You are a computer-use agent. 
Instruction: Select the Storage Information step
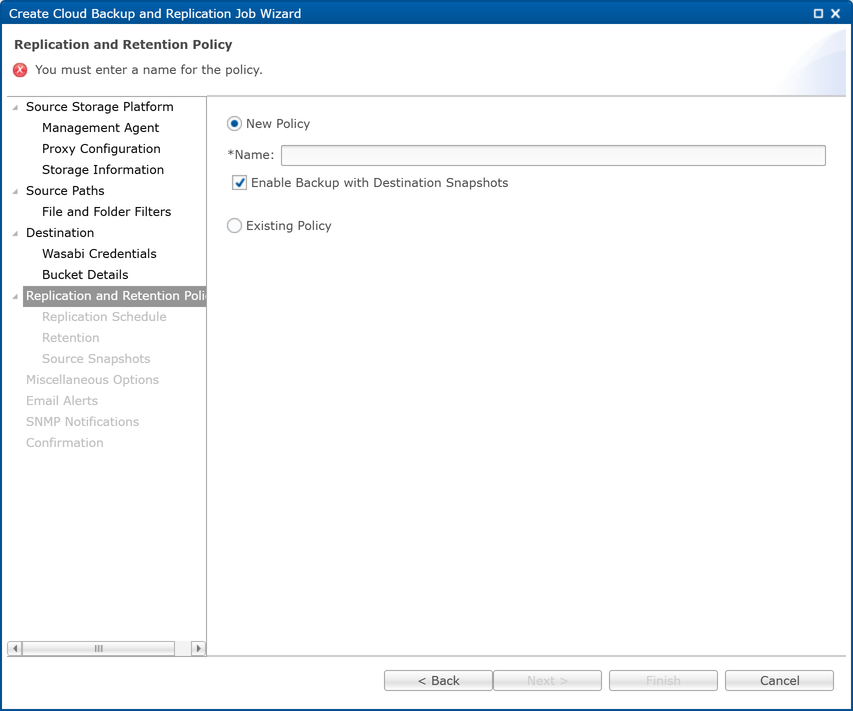click(x=103, y=170)
